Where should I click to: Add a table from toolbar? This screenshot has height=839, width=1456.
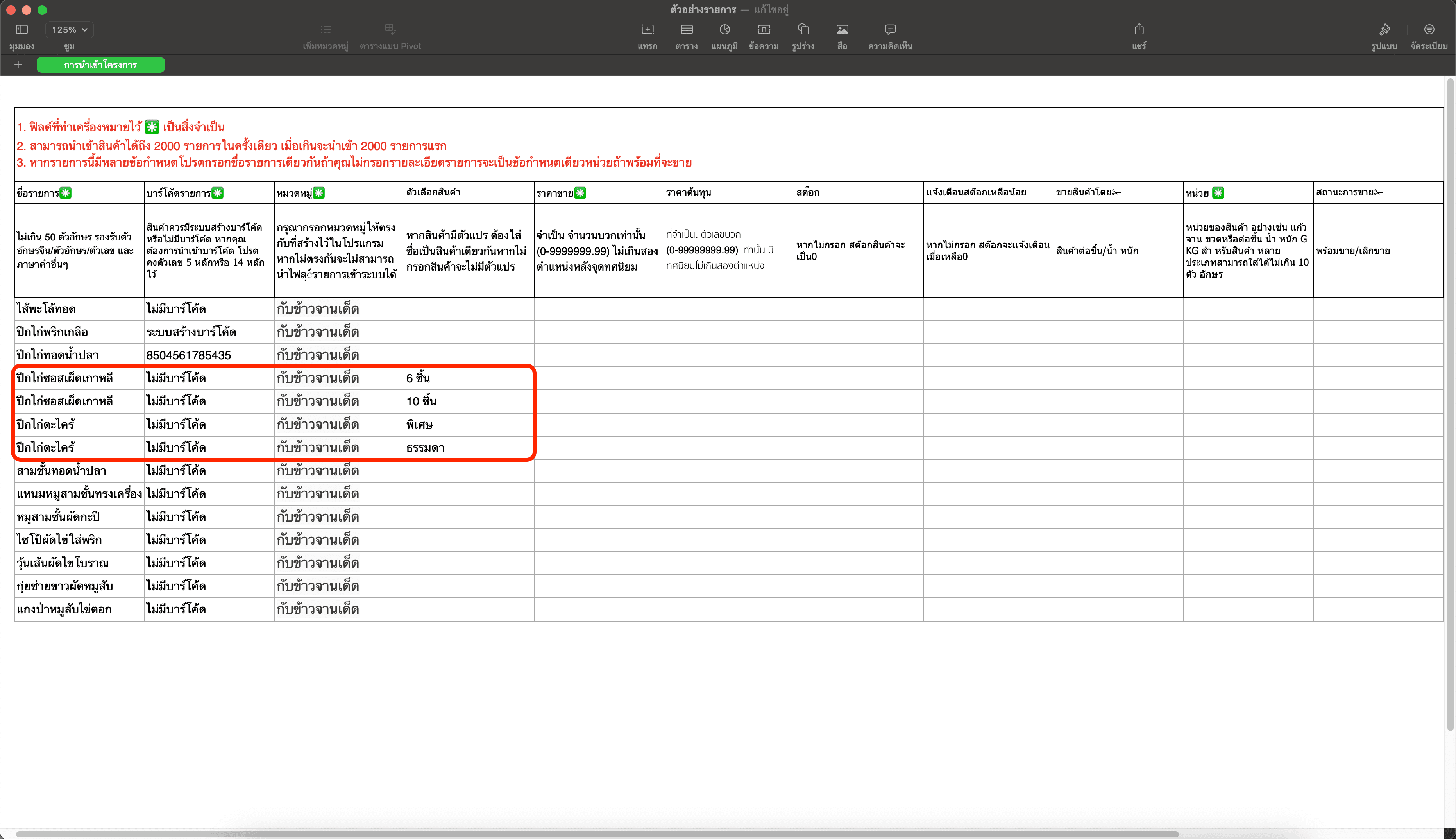coord(687,29)
